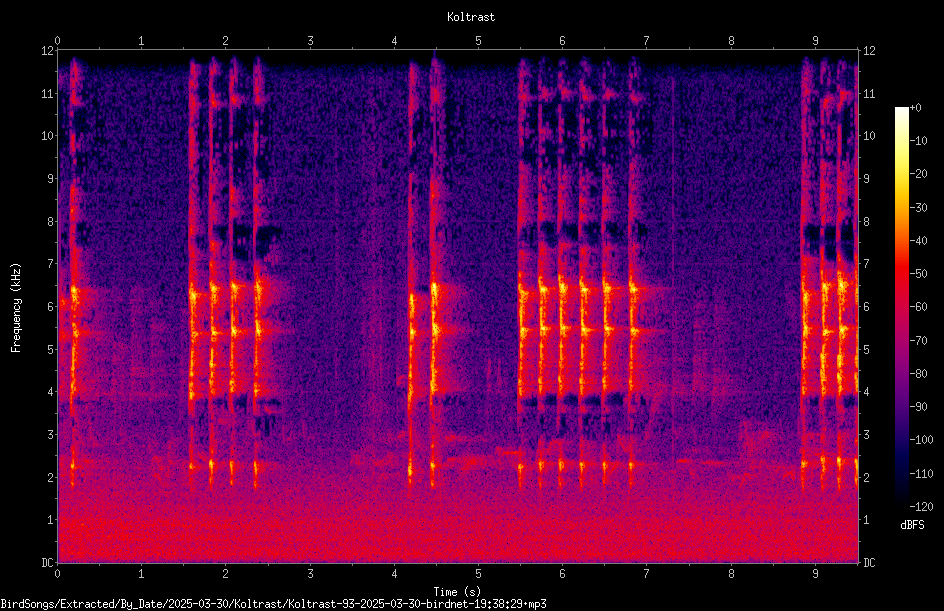Click the '3' tick on left frequency axis

click(x=51, y=435)
